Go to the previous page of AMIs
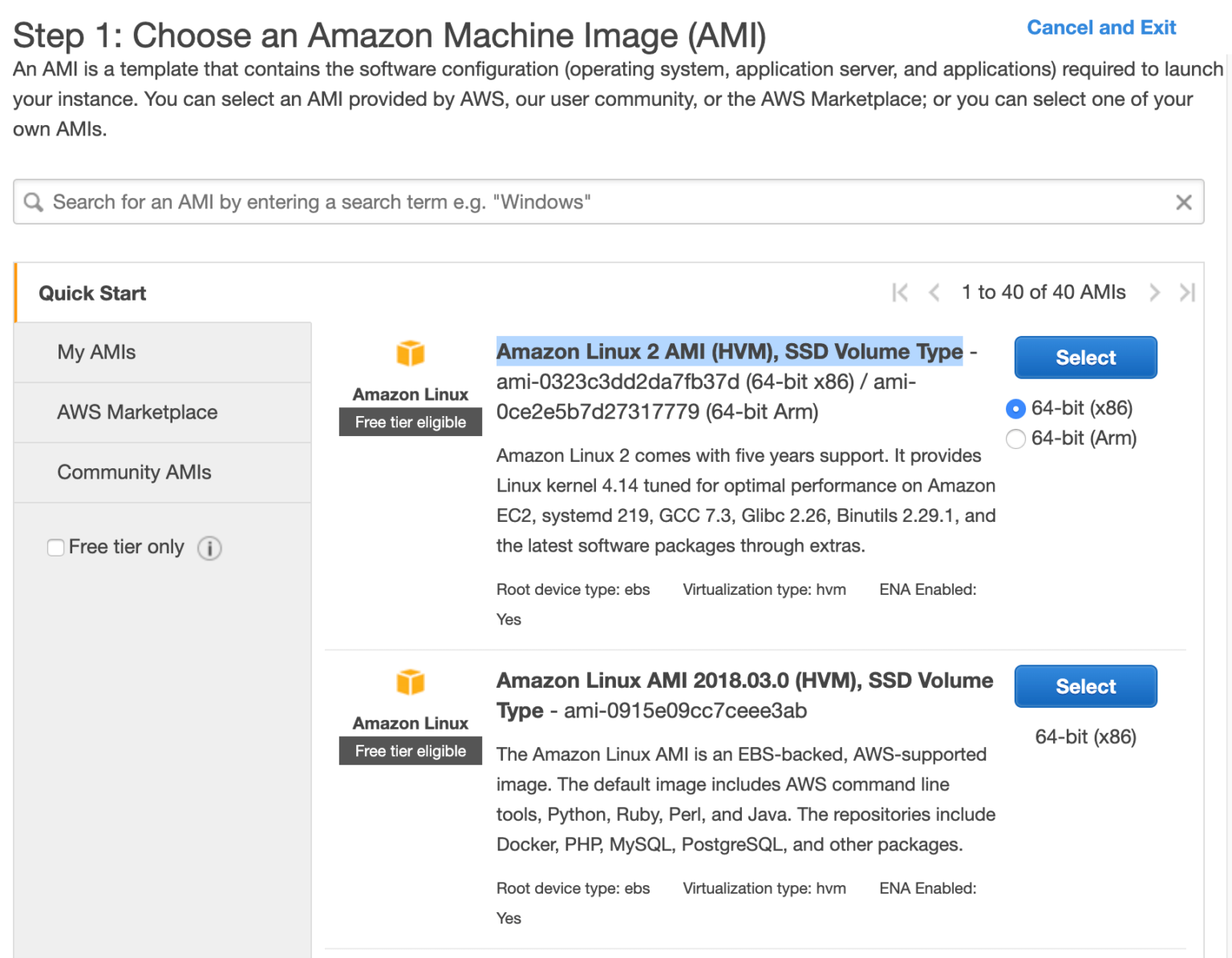Viewport: 1232px width, 958px height. (934, 293)
